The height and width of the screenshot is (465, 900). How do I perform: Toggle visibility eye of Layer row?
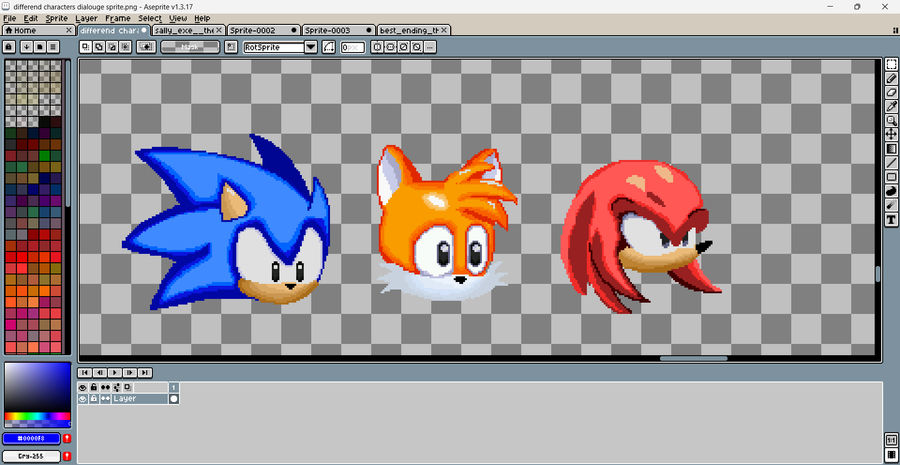[x=82, y=398]
